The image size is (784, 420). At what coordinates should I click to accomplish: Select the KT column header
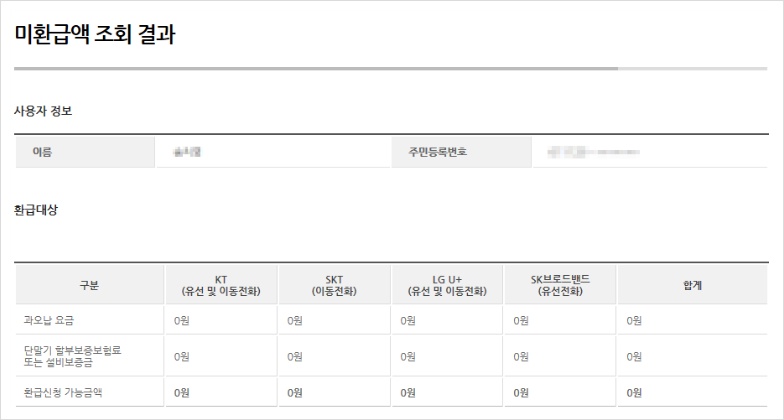pos(221,285)
